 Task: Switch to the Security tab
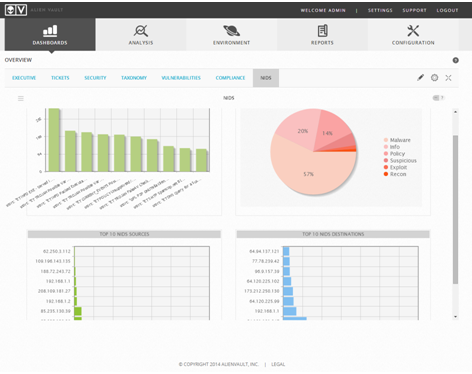pos(95,78)
